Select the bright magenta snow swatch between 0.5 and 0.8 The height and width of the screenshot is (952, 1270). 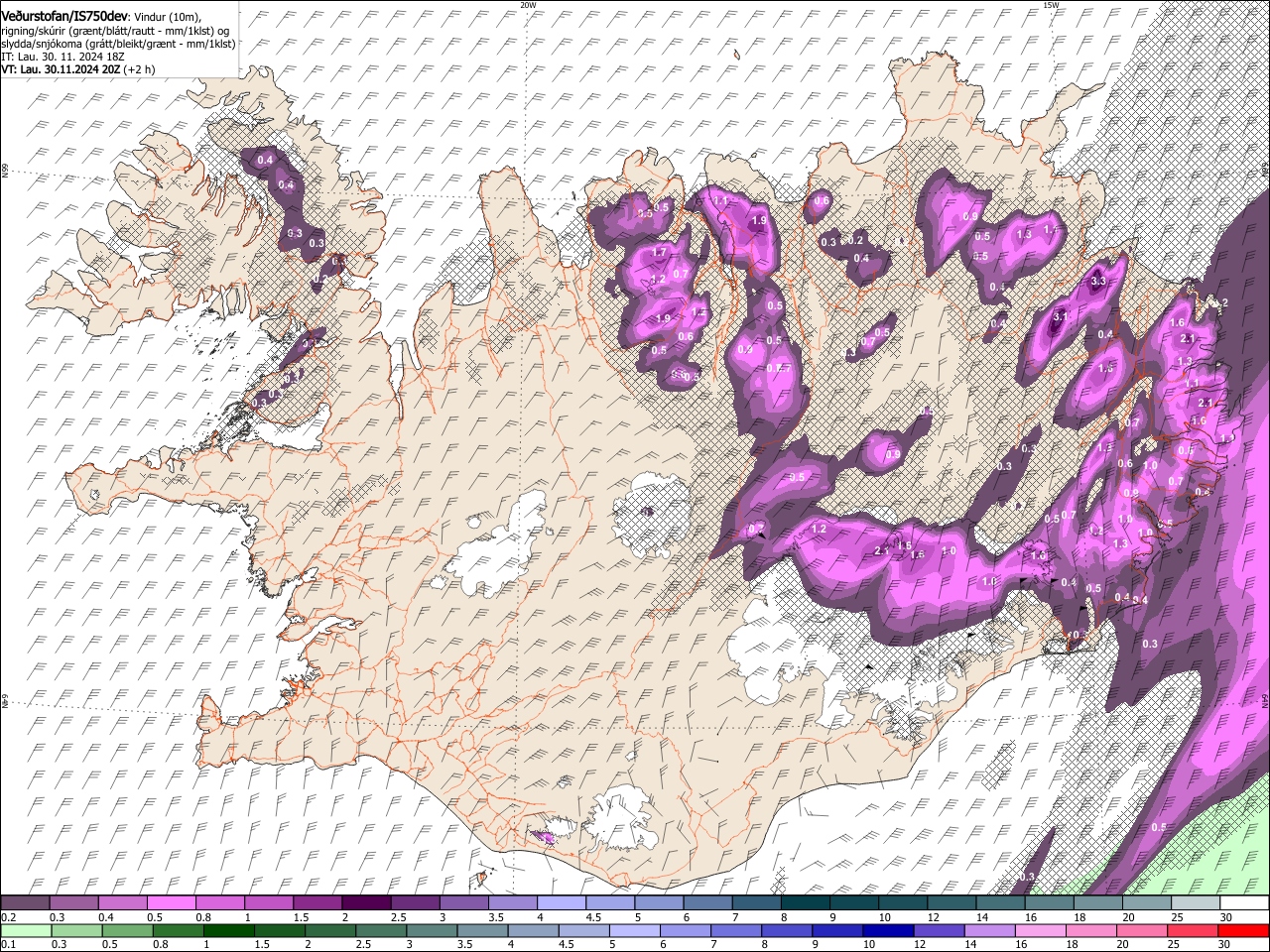[171, 903]
